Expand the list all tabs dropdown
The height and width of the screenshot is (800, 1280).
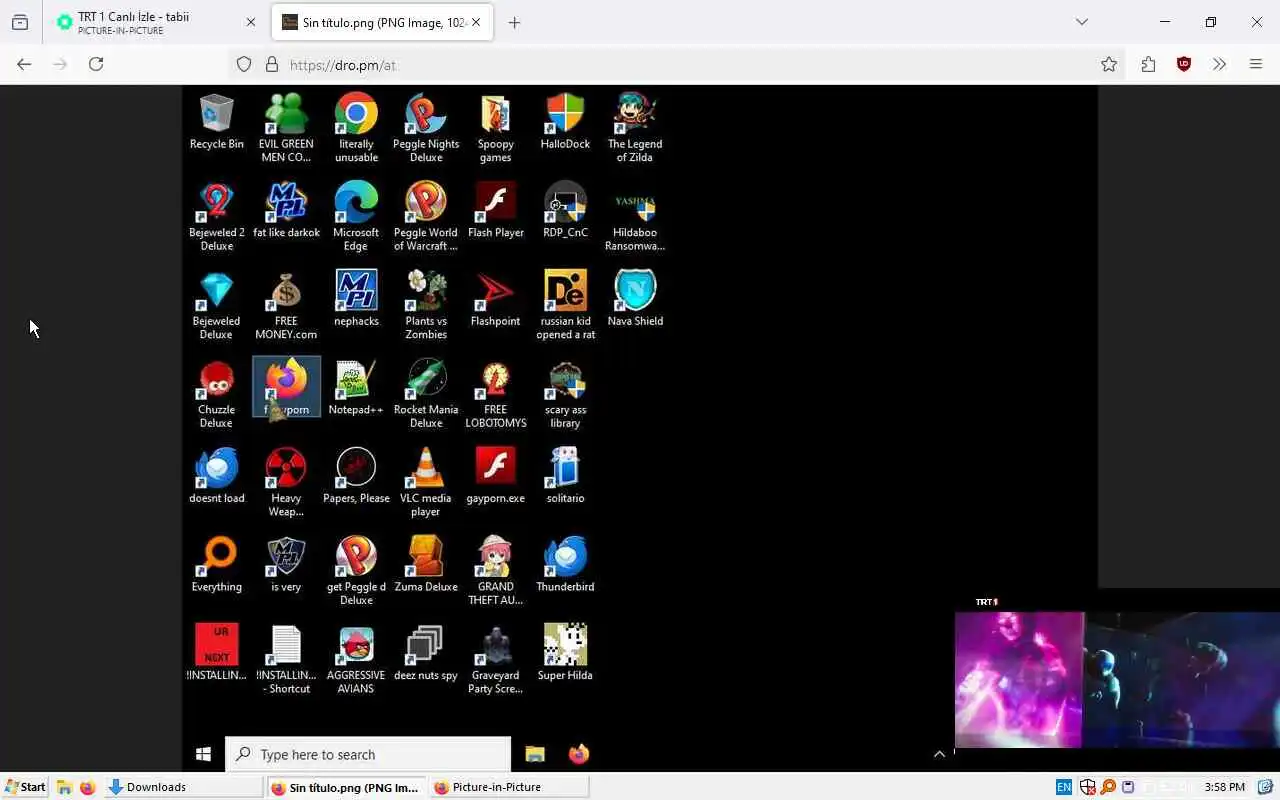[x=1081, y=22]
